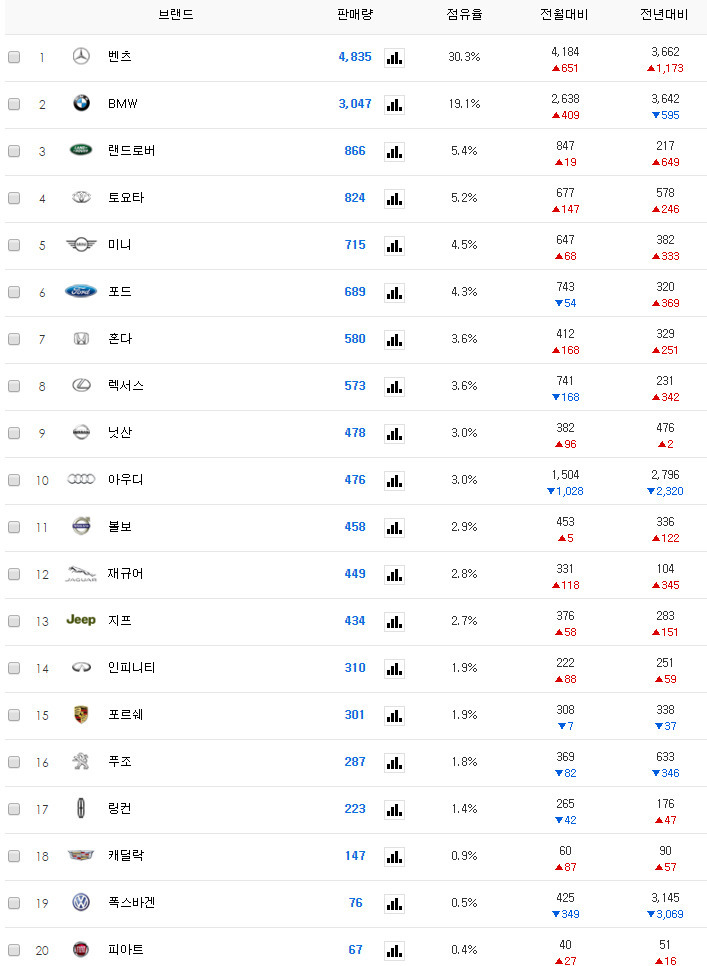
Task: Open the chart icon for BMW row
Action: [x=394, y=105]
